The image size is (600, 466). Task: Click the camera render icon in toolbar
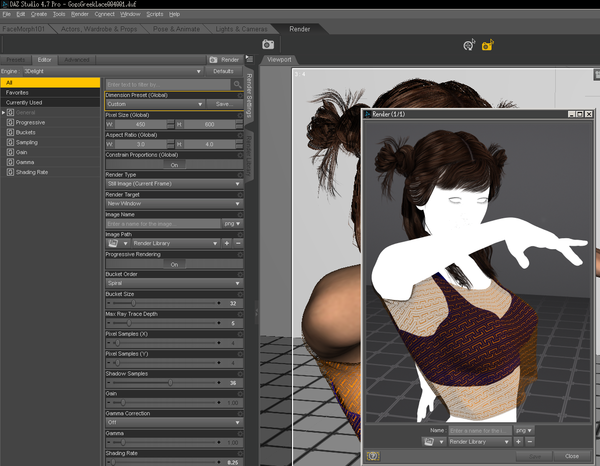268,44
